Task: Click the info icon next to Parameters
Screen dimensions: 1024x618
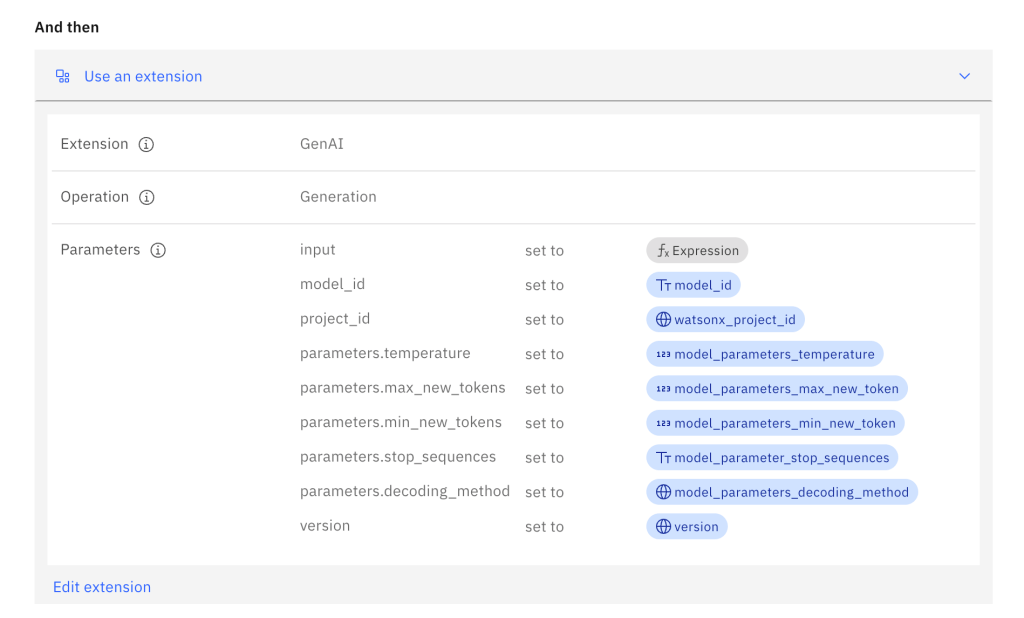Action: coord(158,251)
